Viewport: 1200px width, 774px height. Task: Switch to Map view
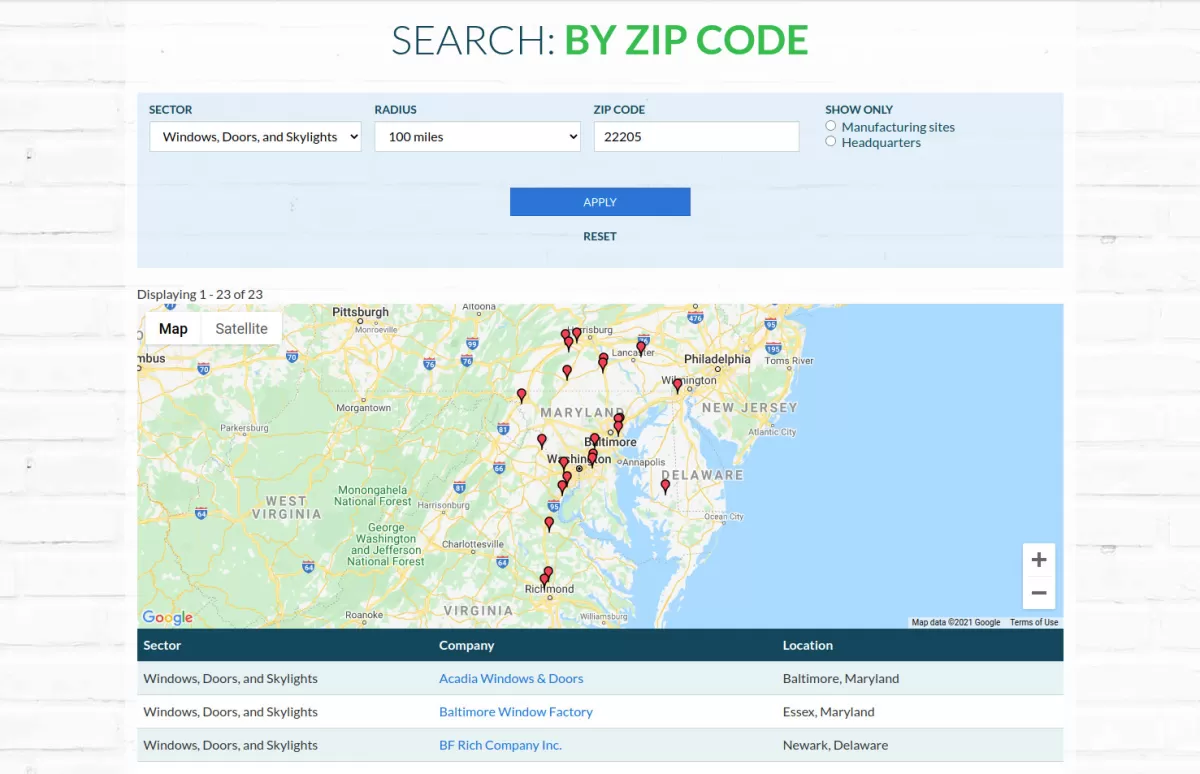[x=173, y=328]
